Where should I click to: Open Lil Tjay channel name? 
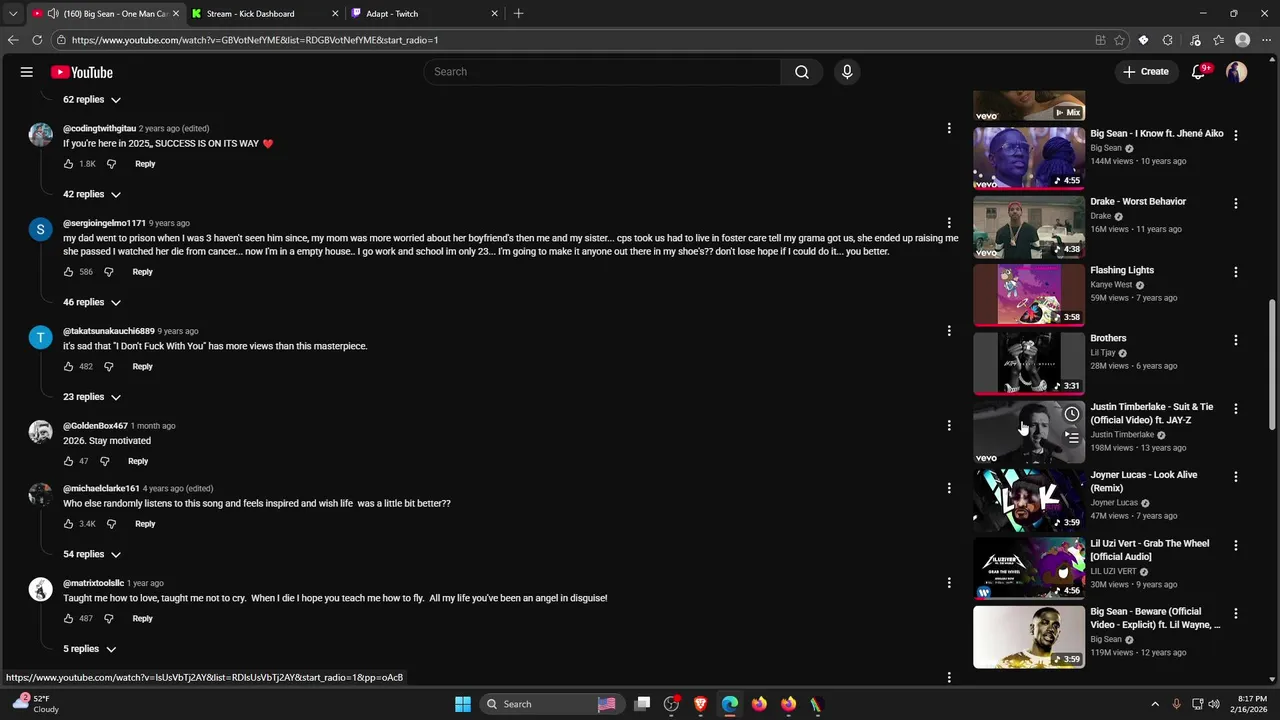point(1102,353)
